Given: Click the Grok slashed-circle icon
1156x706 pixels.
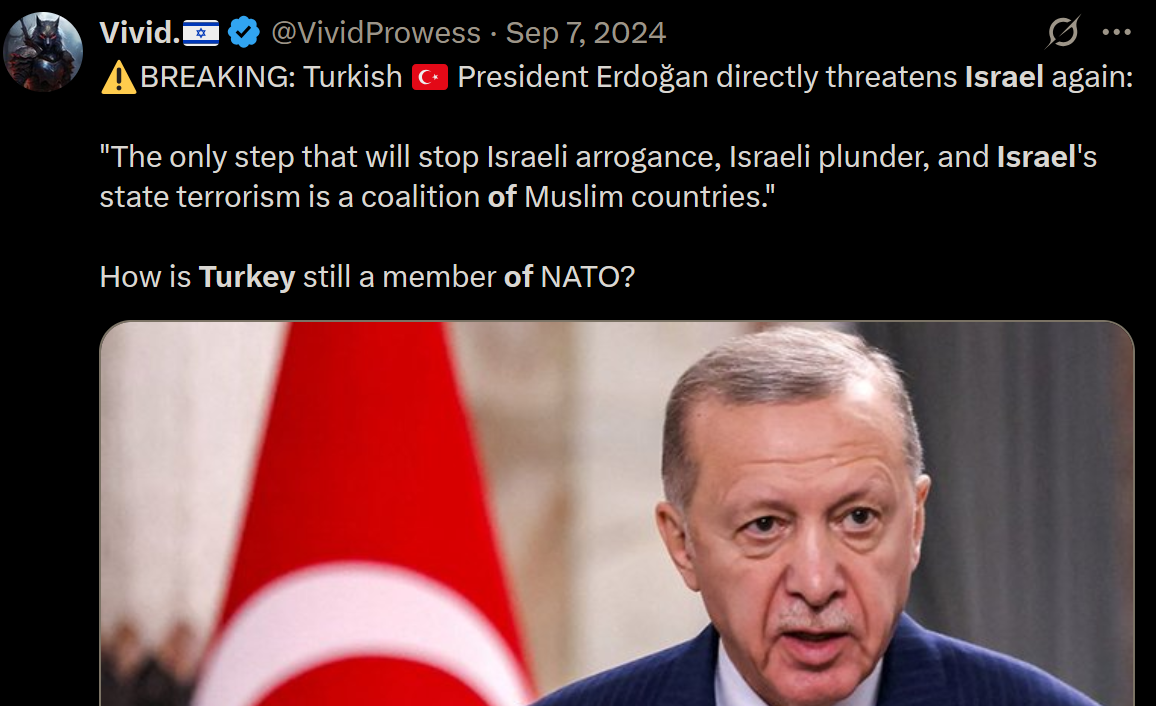Looking at the screenshot, I should click(1063, 32).
